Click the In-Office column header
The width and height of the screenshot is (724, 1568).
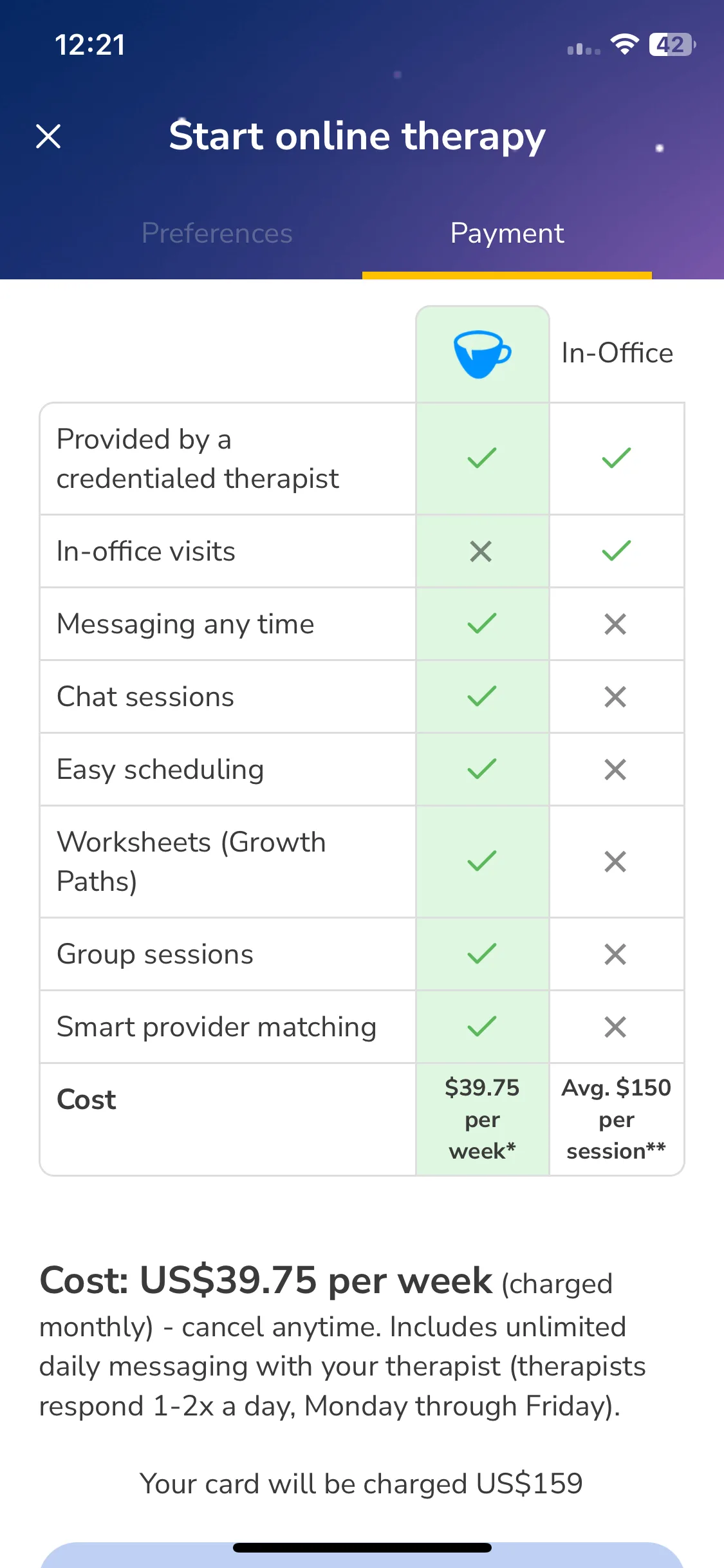coord(617,353)
